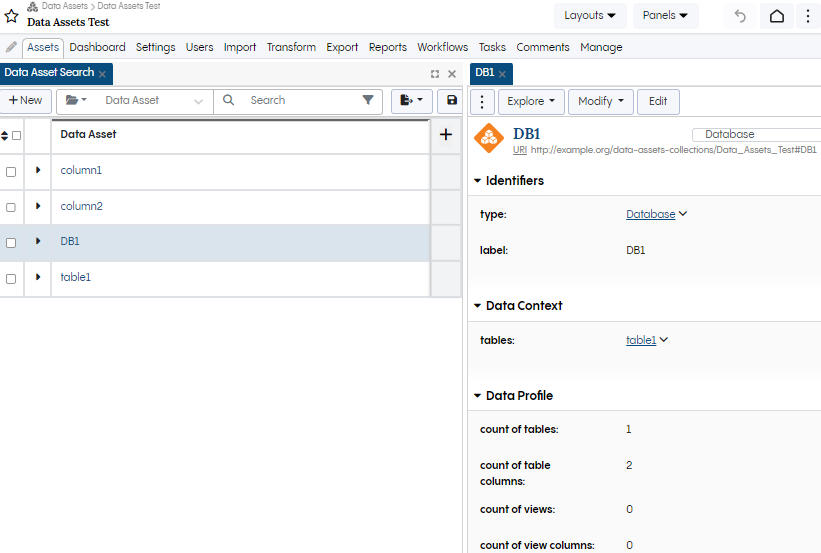Follow the Database type link
The width and height of the screenshot is (821, 553).
[x=650, y=214]
